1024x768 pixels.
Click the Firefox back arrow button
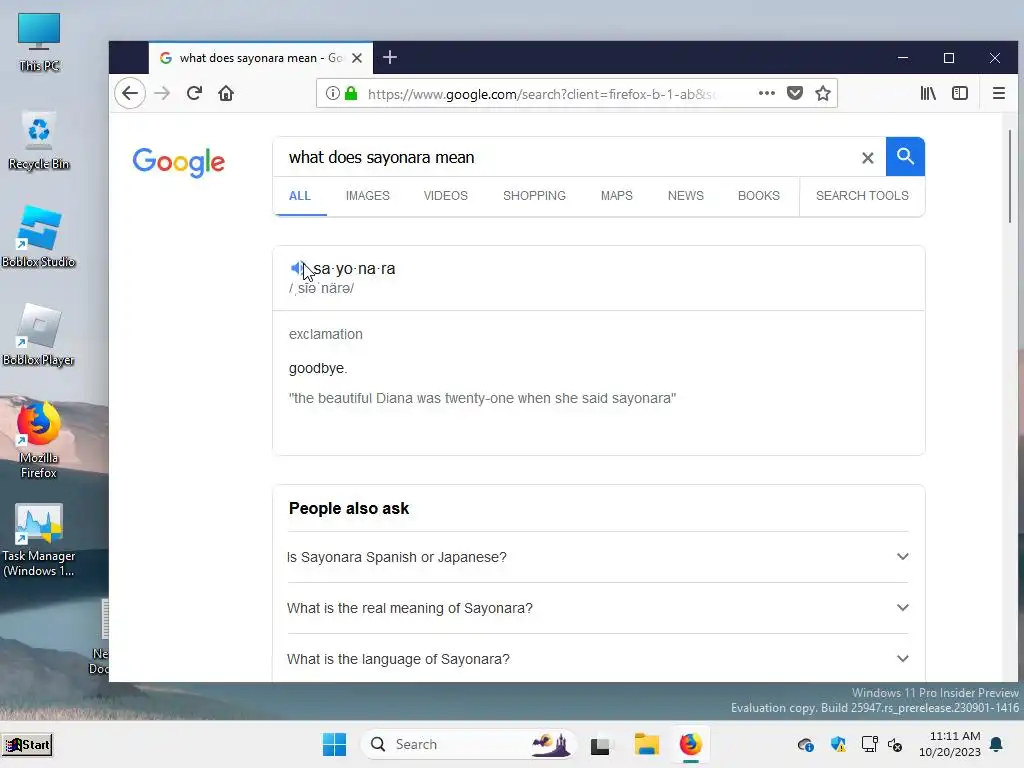[x=130, y=93]
